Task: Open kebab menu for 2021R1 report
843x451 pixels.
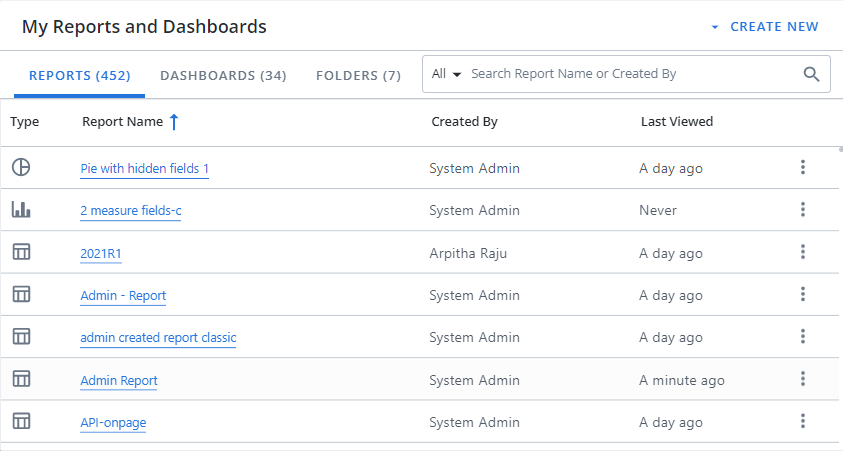Action: click(802, 252)
